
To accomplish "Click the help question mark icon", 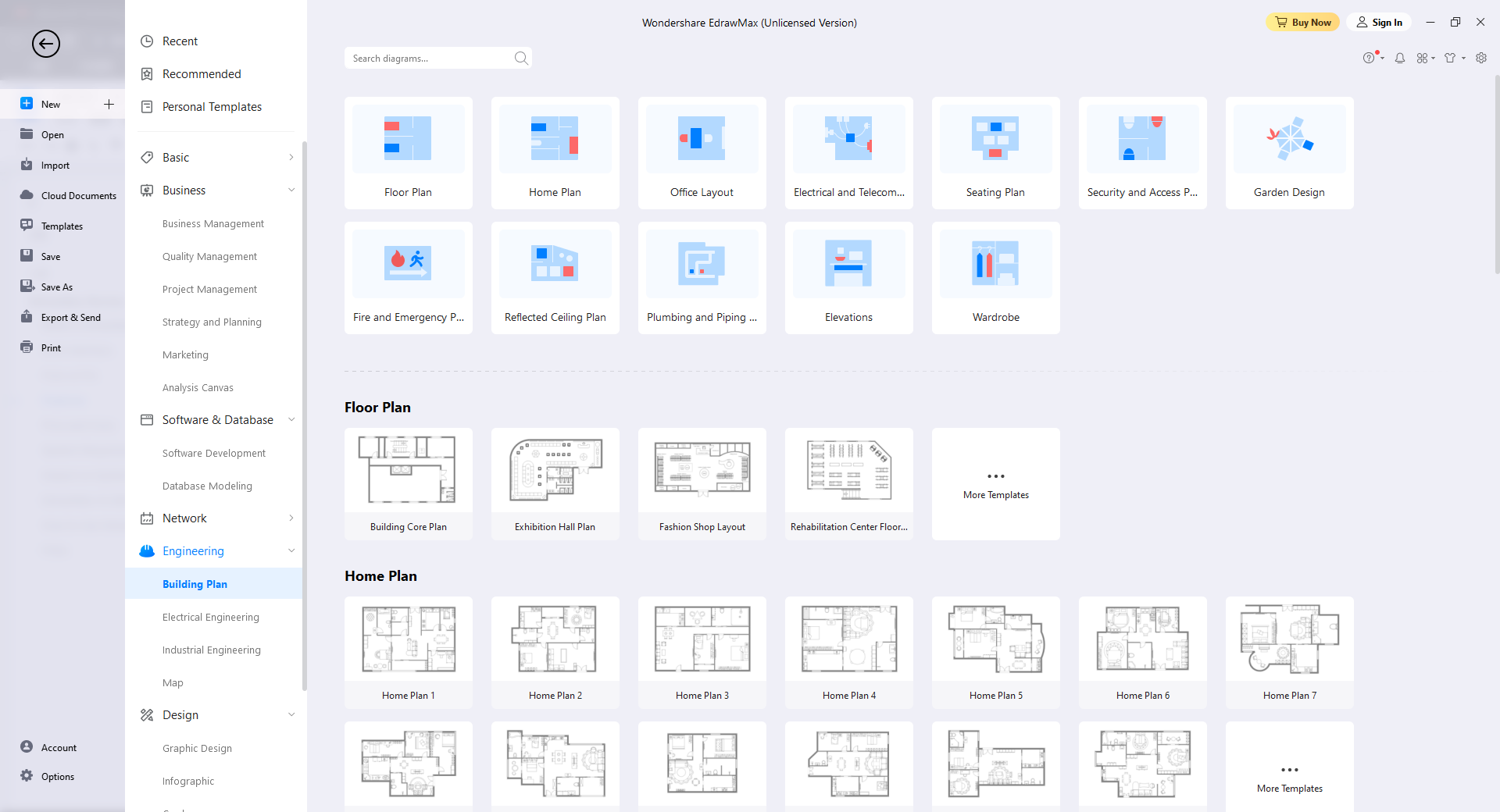I will (x=1369, y=58).
